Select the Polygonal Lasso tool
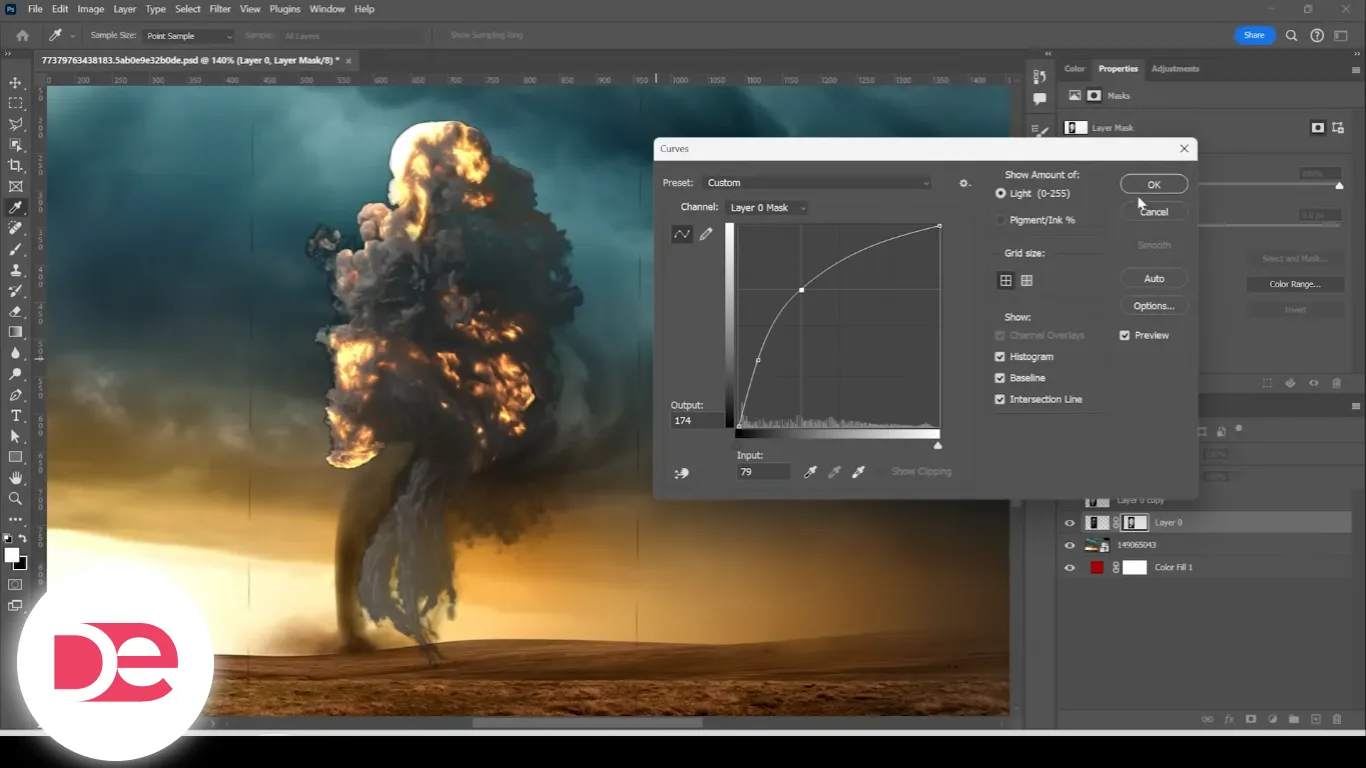Image resolution: width=1366 pixels, height=768 pixels. pos(15,124)
